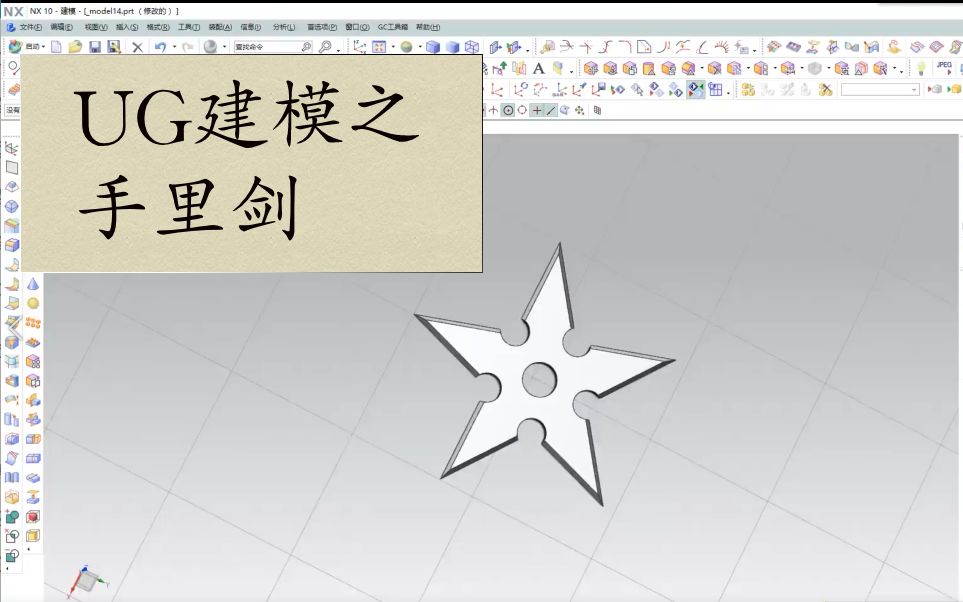
Task: Open the 视图(V) menu
Action: [96, 27]
